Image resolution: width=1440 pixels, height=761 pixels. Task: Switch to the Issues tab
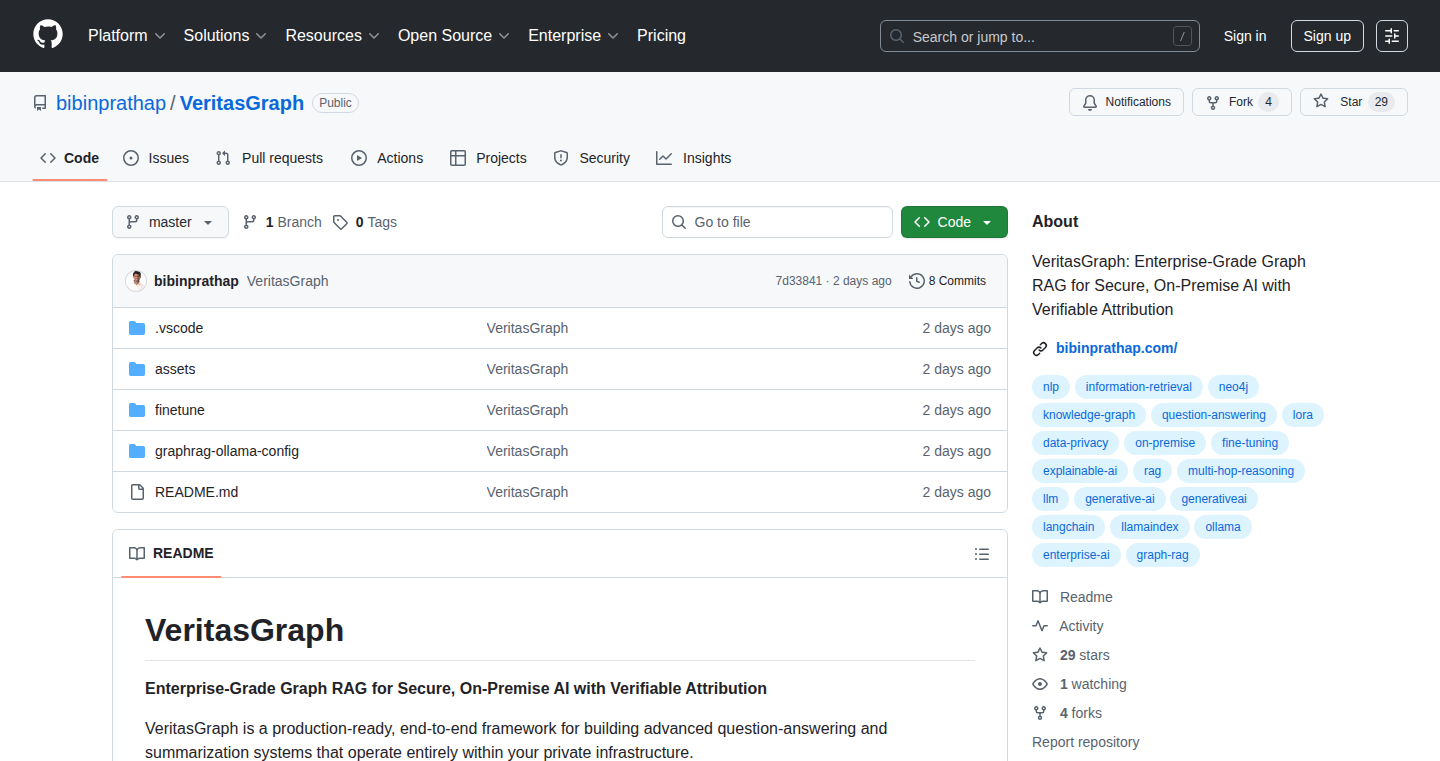156,158
